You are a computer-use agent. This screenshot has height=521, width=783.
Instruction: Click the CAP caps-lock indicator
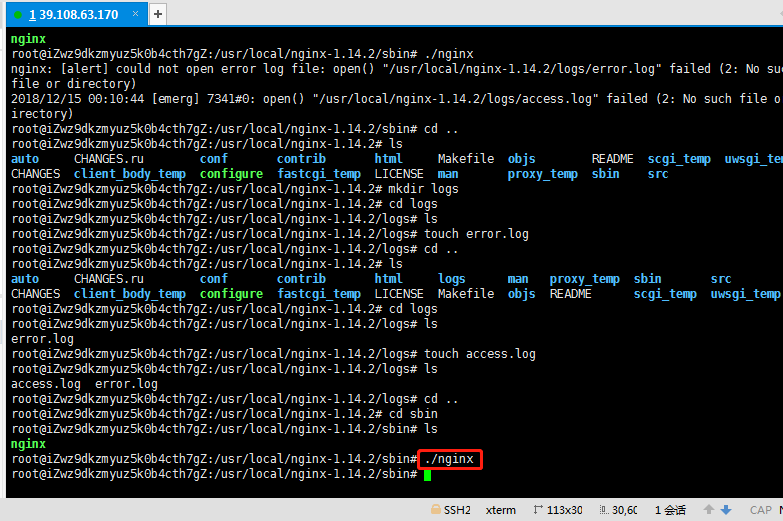[x=761, y=510]
